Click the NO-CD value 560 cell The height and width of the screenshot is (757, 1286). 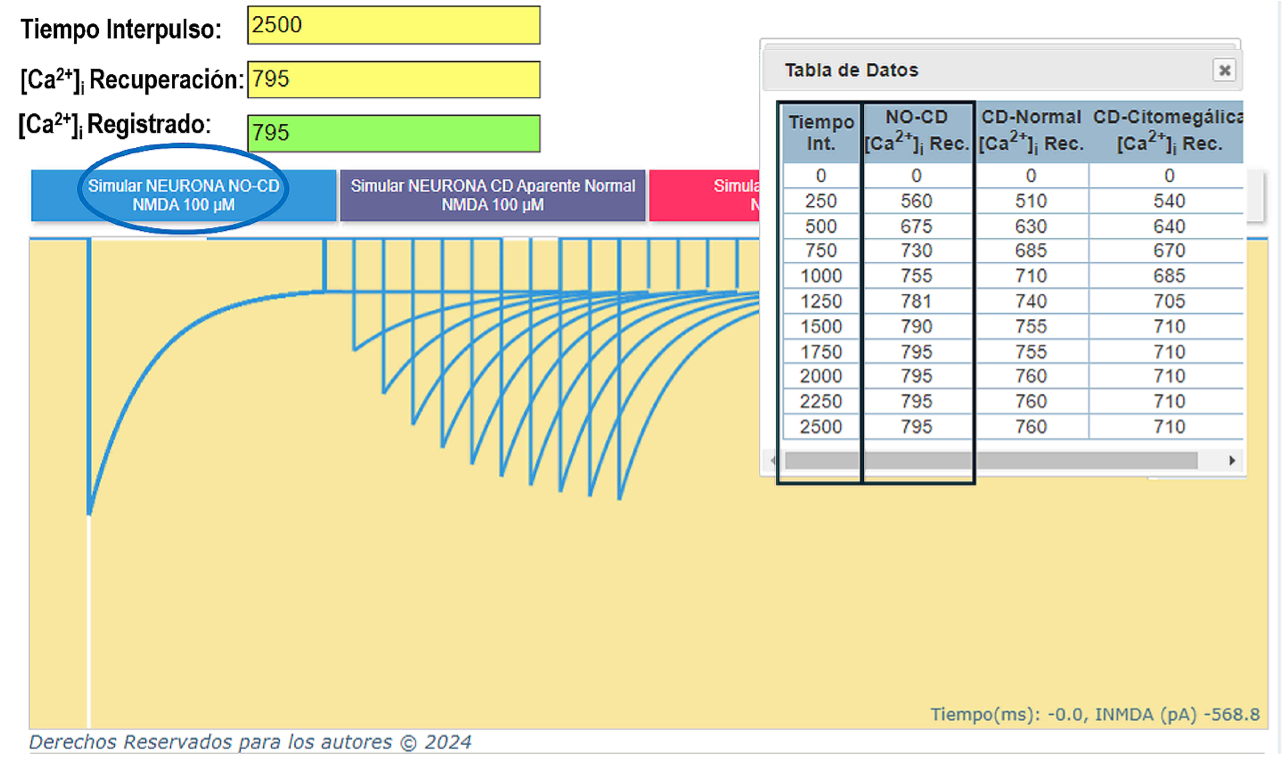(916, 201)
